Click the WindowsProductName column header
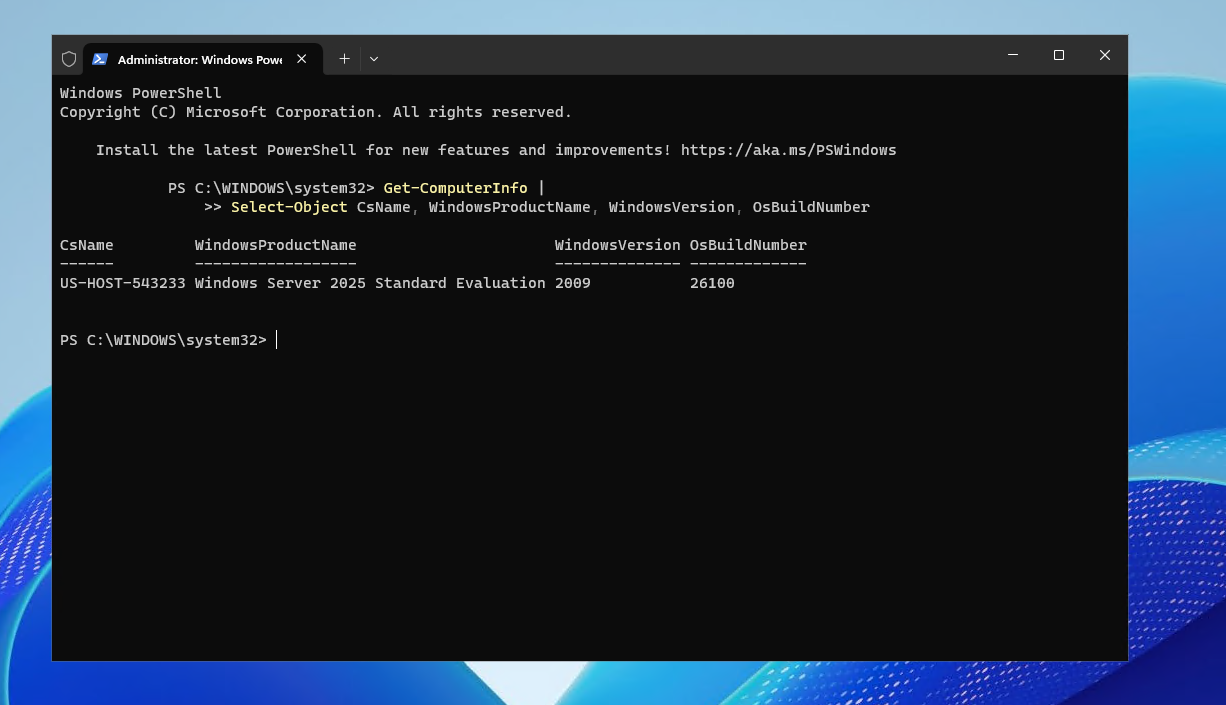This screenshot has width=1226, height=705. 276,245
